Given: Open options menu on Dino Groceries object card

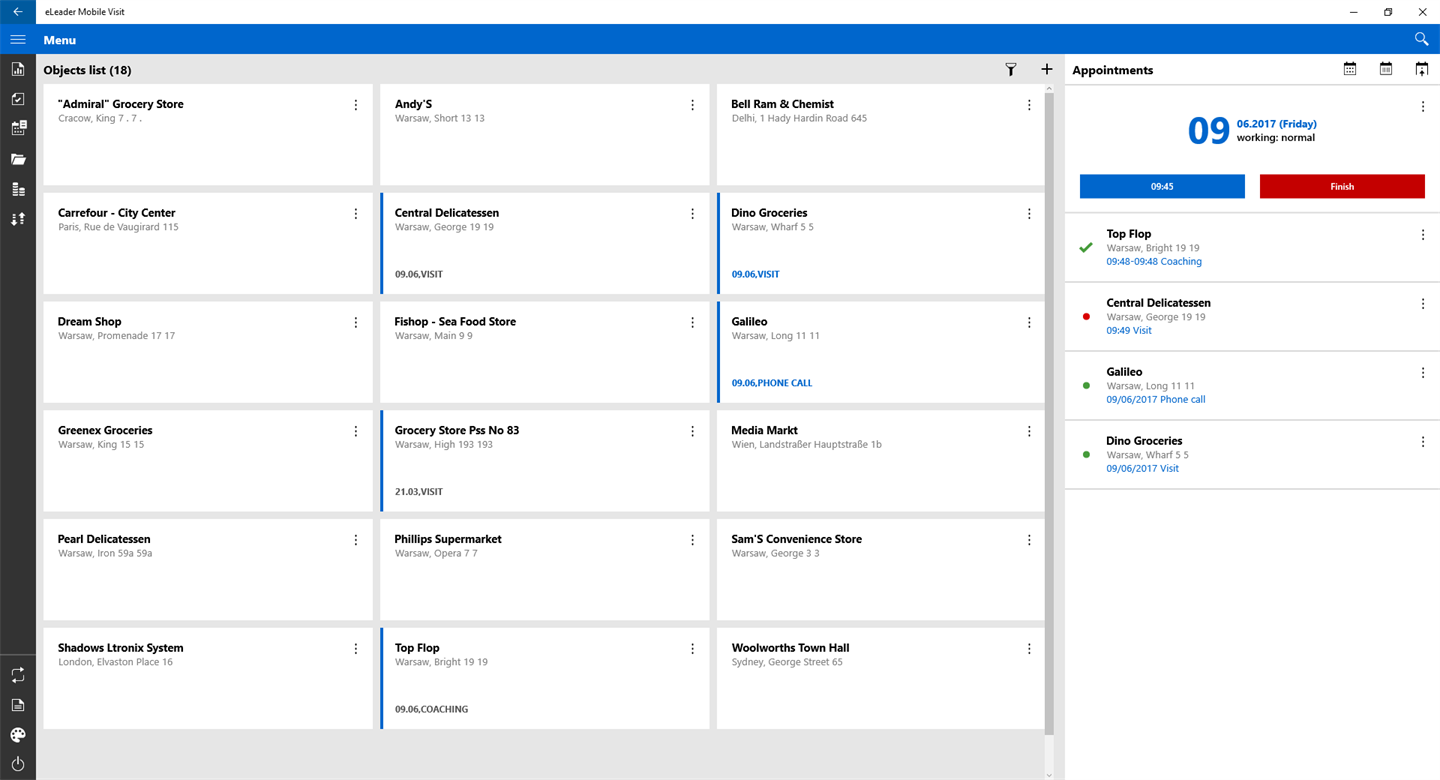Looking at the screenshot, I should tap(1029, 214).
